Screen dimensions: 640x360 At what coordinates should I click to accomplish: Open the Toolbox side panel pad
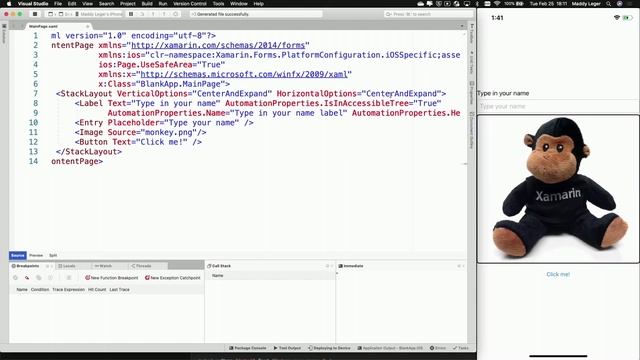point(472,33)
